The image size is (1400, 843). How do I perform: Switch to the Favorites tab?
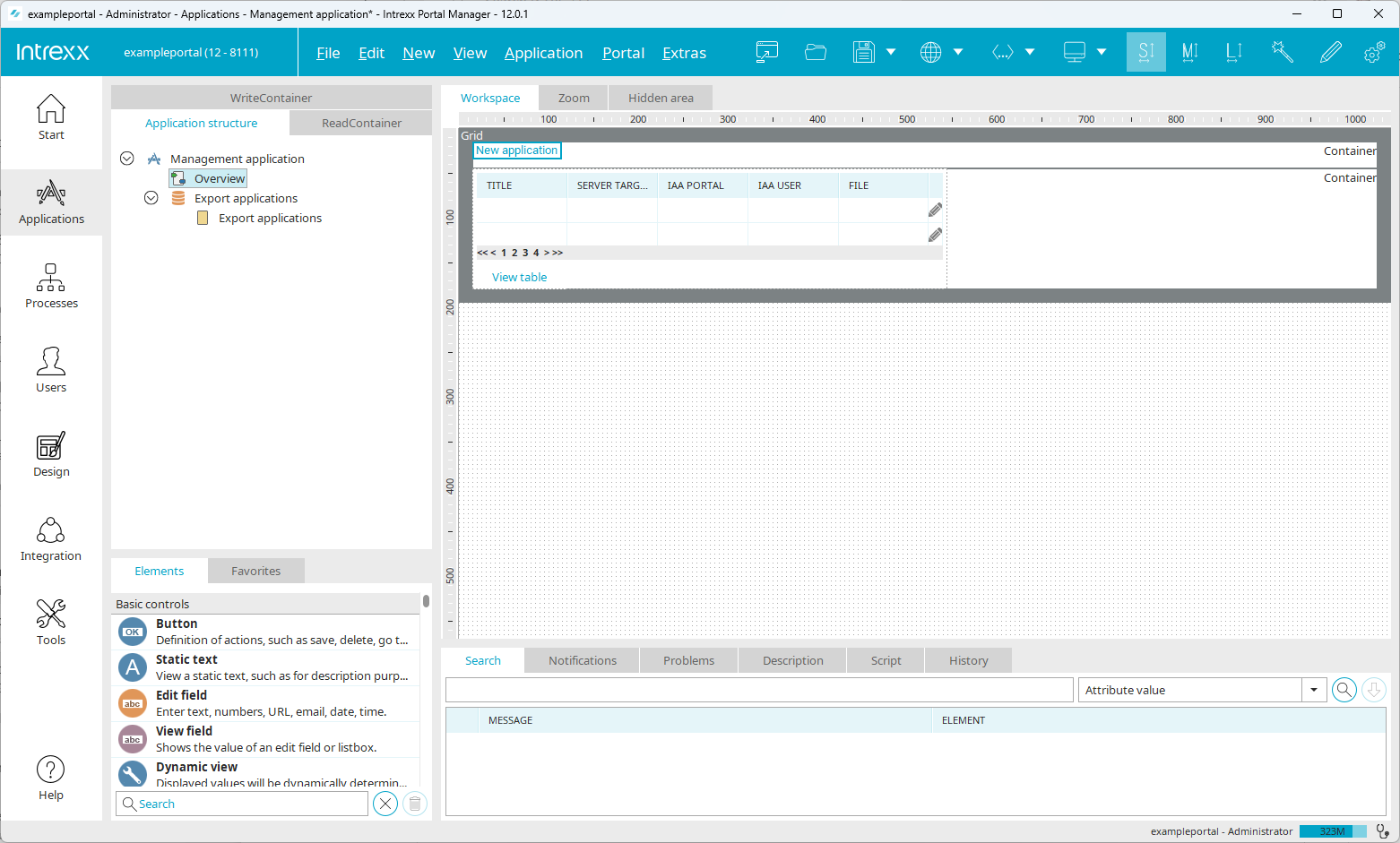(255, 571)
